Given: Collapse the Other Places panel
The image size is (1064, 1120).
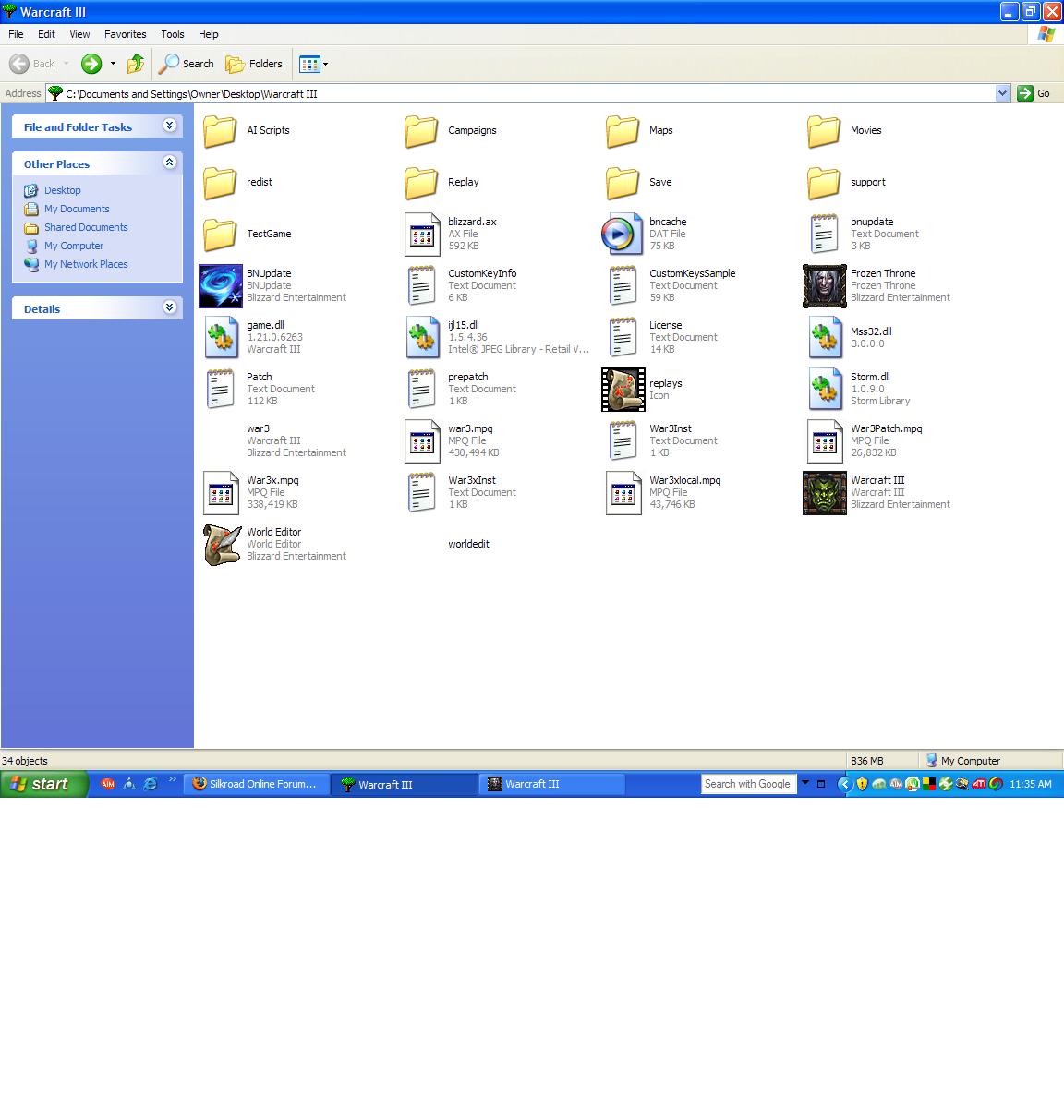Looking at the screenshot, I should (x=169, y=163).
